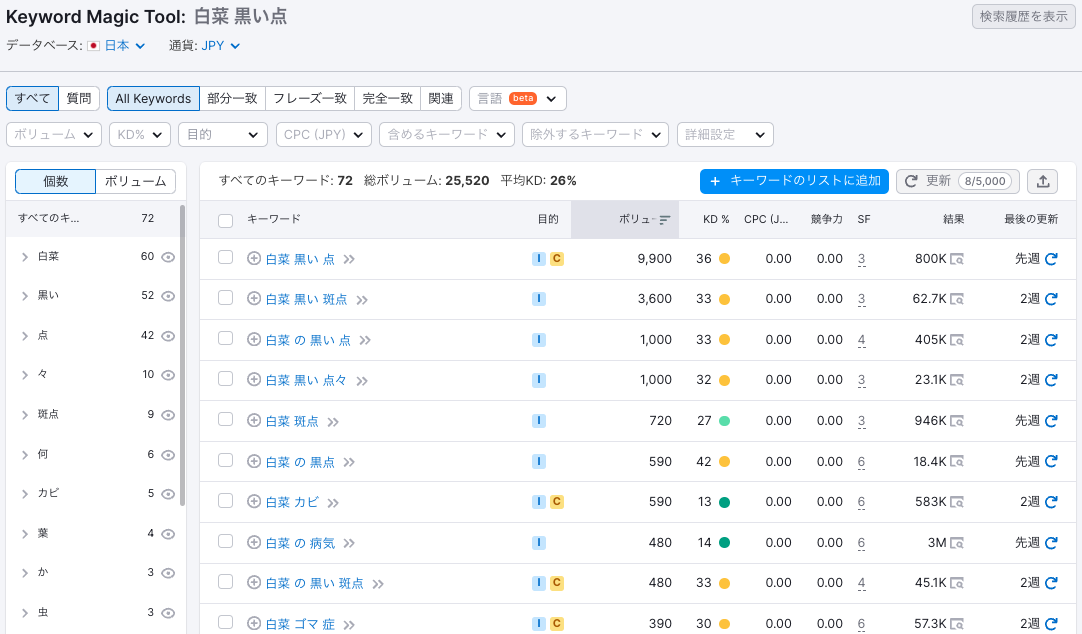Click すべてのキーワード row in sidebar
This screenshot has width=1082, height=634.
92,218
